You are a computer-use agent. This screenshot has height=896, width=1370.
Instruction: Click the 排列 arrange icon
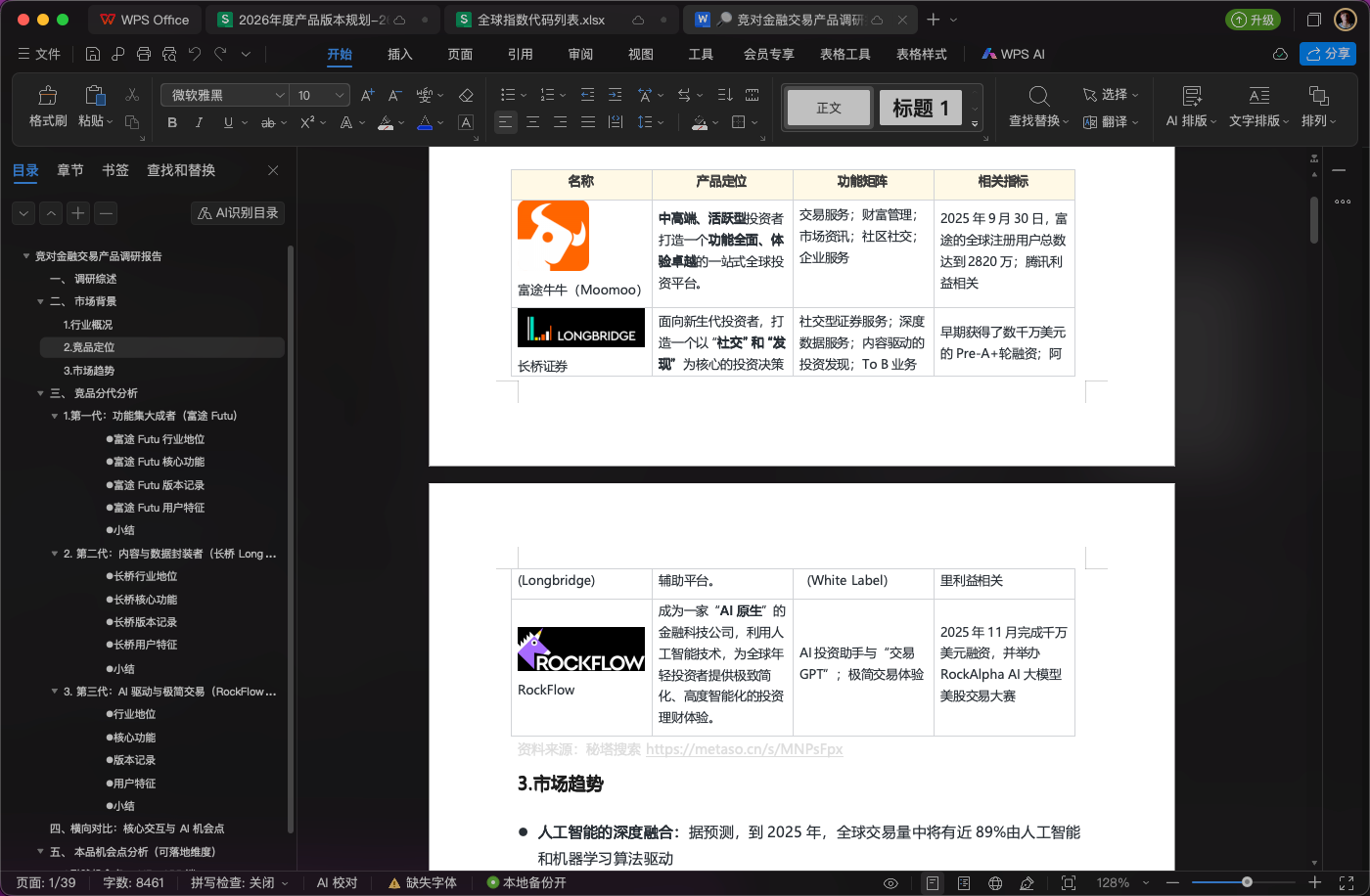1318,96
